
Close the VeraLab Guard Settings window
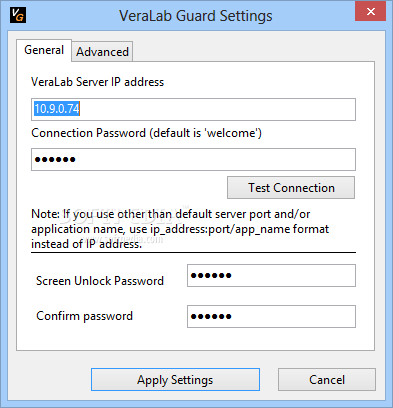pyautogui.click(x=370, y=12)
